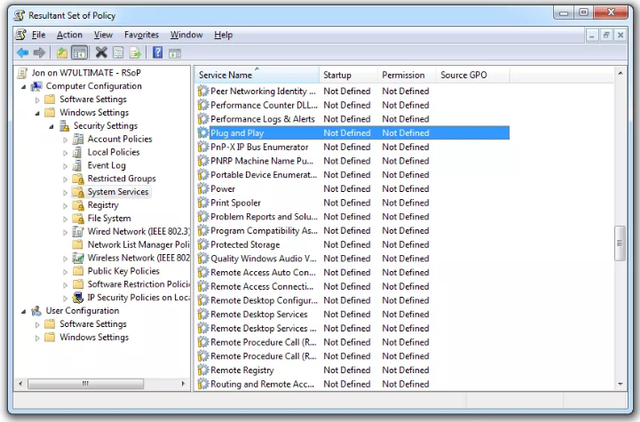Expand the Public Key Policies node
Viewport: 640px width, 422px height.
pos(65,271)
